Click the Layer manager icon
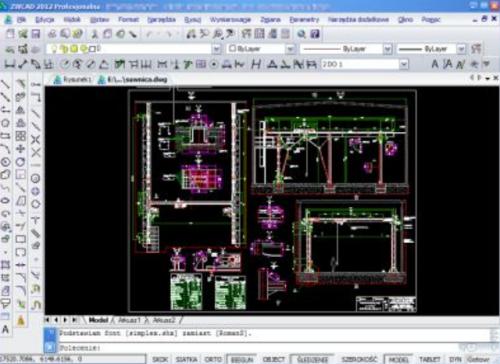The height and width of the screenshot is (364, 500). point(23,49)
